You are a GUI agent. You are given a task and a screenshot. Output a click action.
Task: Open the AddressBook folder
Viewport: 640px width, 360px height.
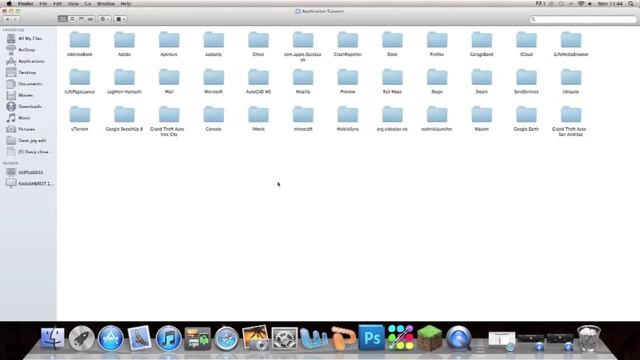point(80,40)
